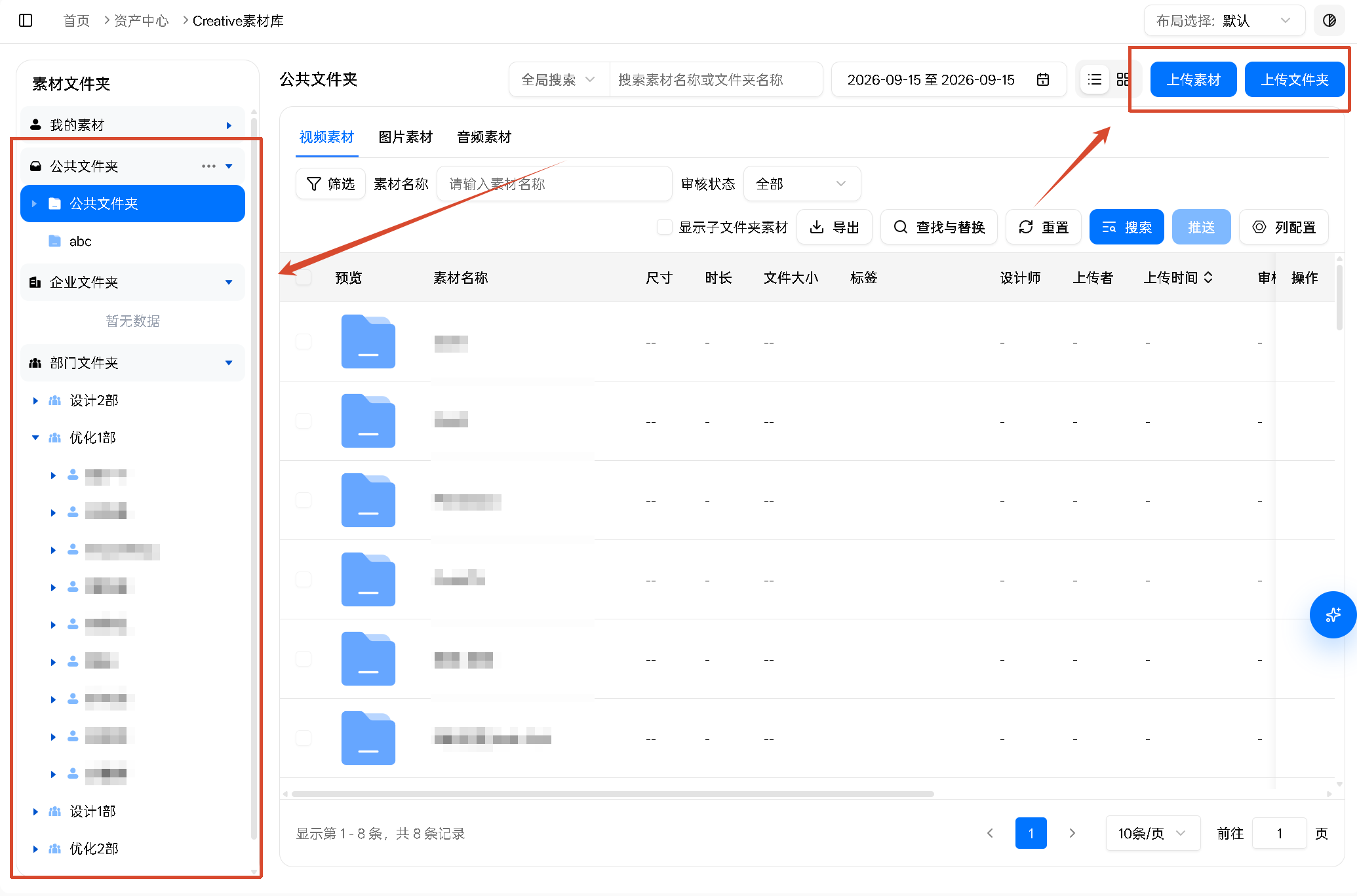Go to previous page arrow

click(x=991, y=833)
